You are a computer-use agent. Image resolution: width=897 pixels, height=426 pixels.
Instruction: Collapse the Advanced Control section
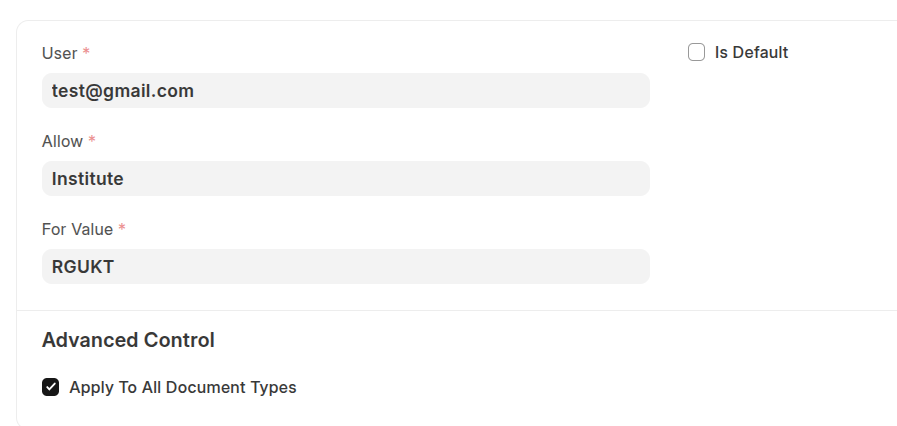(x=128, y=340)
